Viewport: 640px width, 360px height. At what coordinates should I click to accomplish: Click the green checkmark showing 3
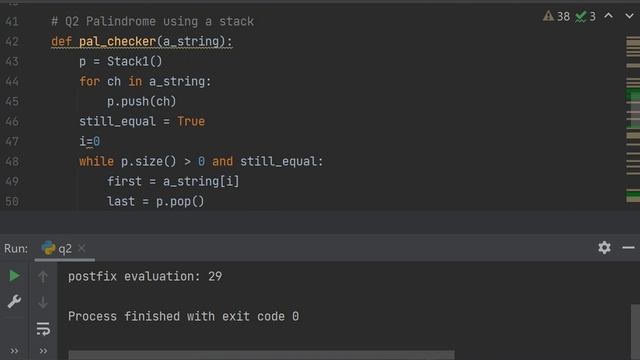(585, 16)
